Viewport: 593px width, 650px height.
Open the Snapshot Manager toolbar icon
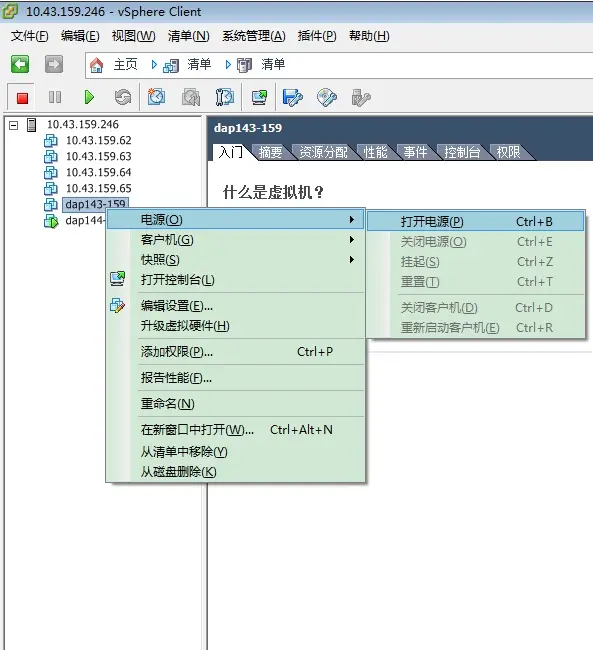(225, 97)
